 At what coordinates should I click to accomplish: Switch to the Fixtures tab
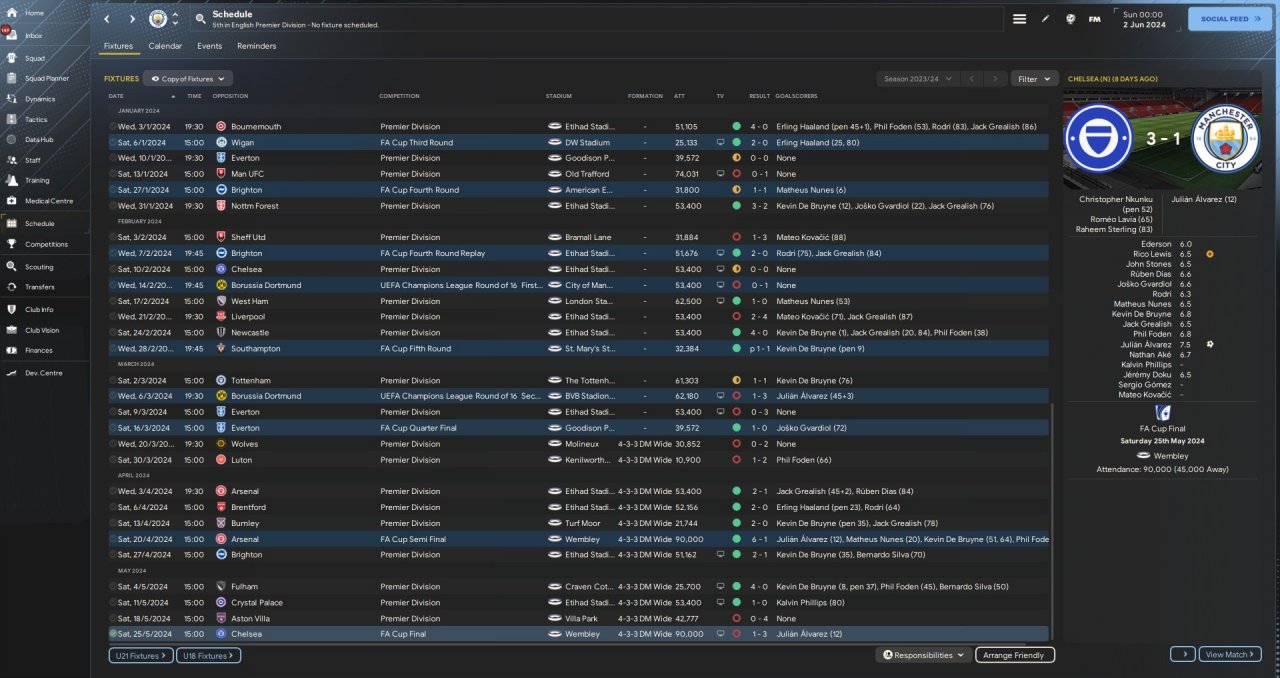coord(118,46)
